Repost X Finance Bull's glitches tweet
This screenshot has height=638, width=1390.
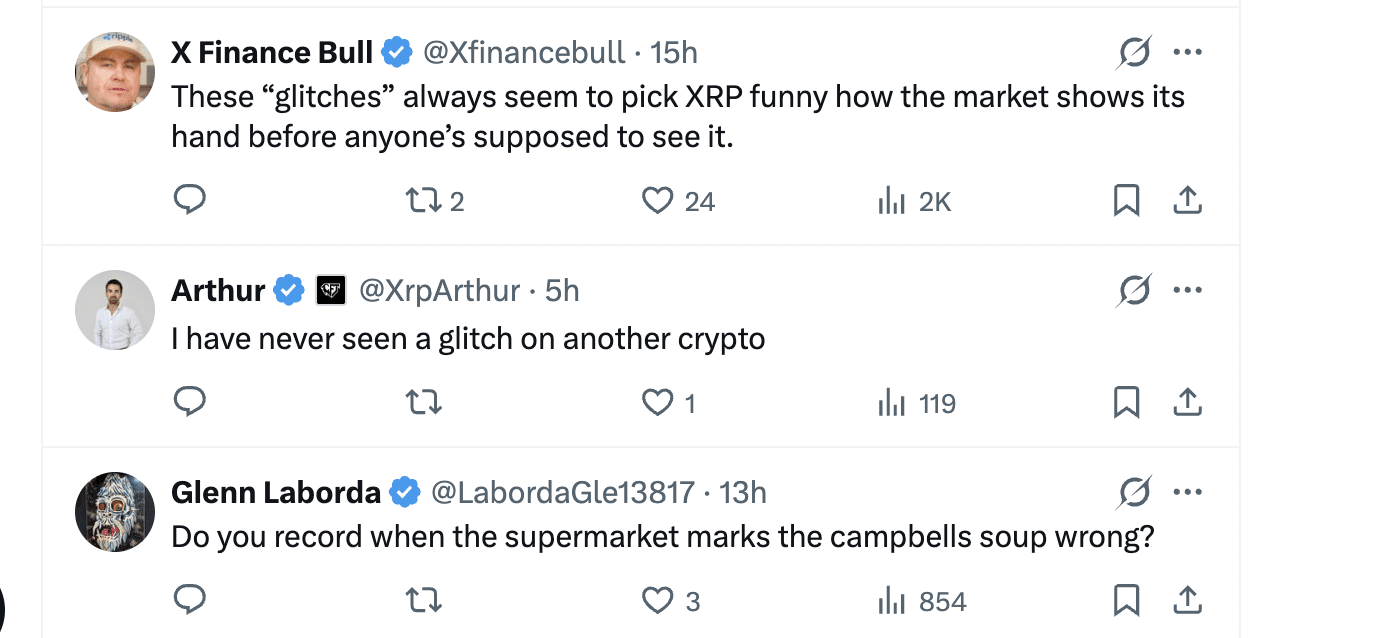(422, 200)
